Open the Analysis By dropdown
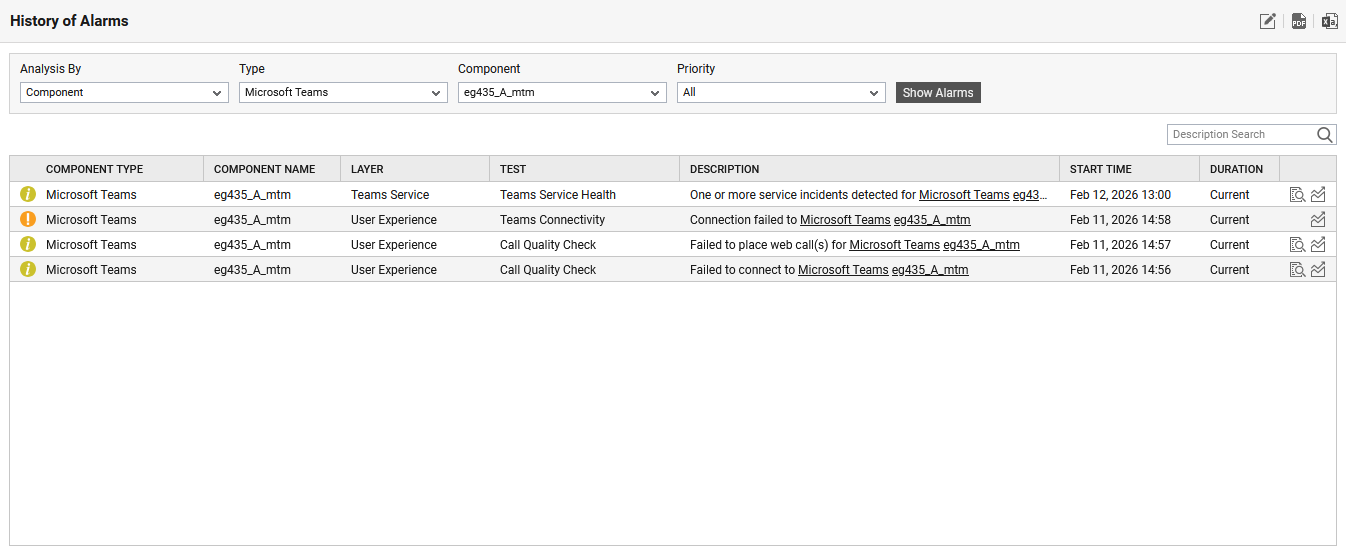 124,93
